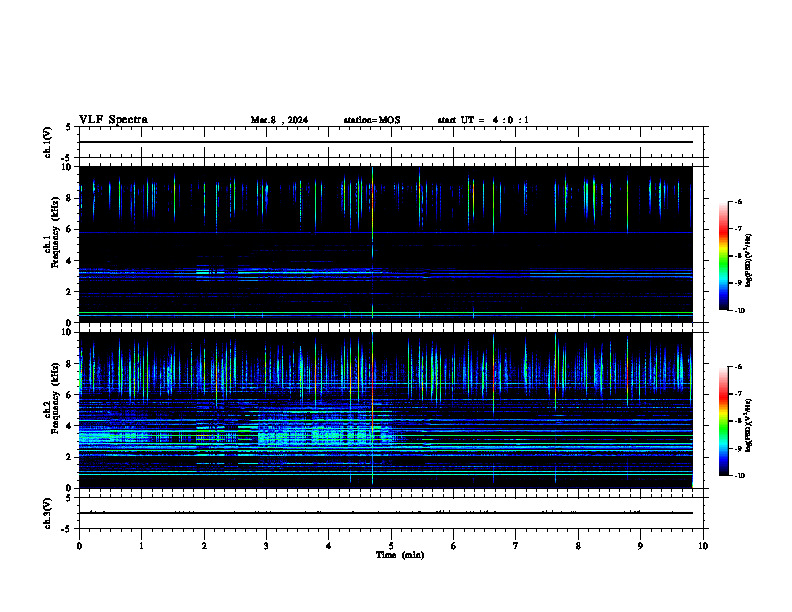
Task: Select the ch.2 "Frequency (kHz)" axis label
Action: tap(55, 398)
